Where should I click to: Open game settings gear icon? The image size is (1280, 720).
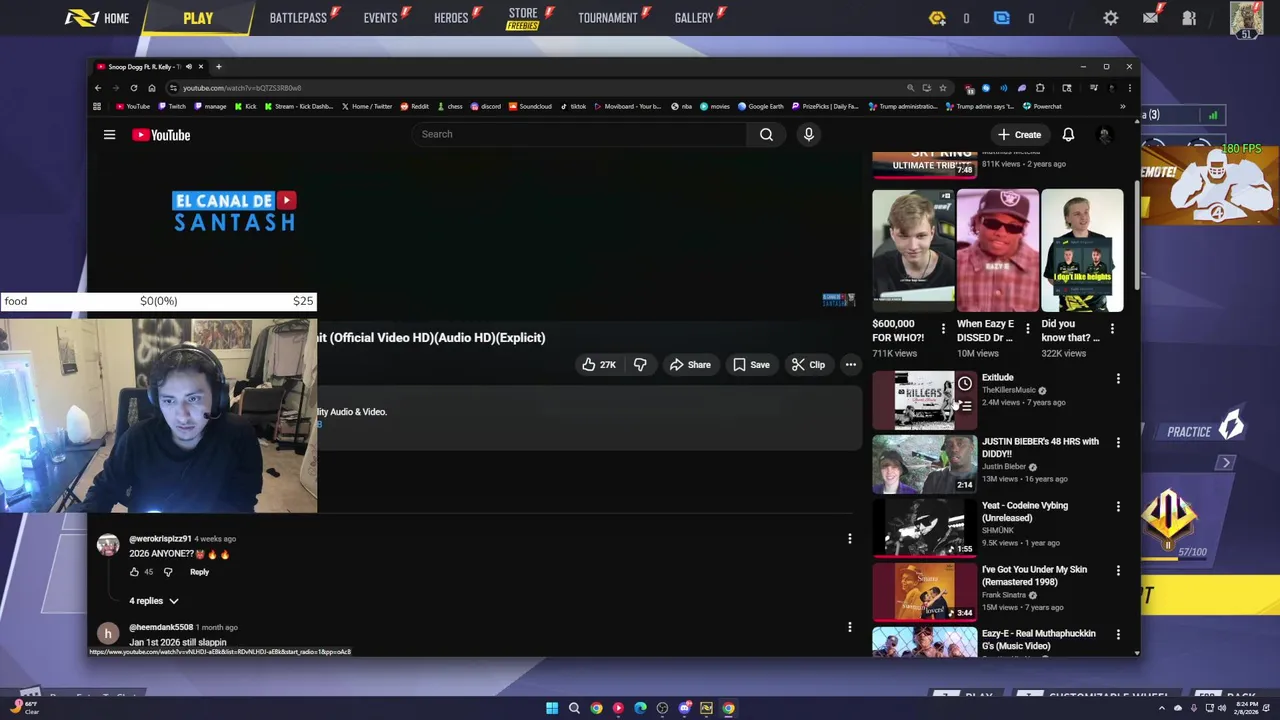pyautogui.click(x=1110, y=18)
